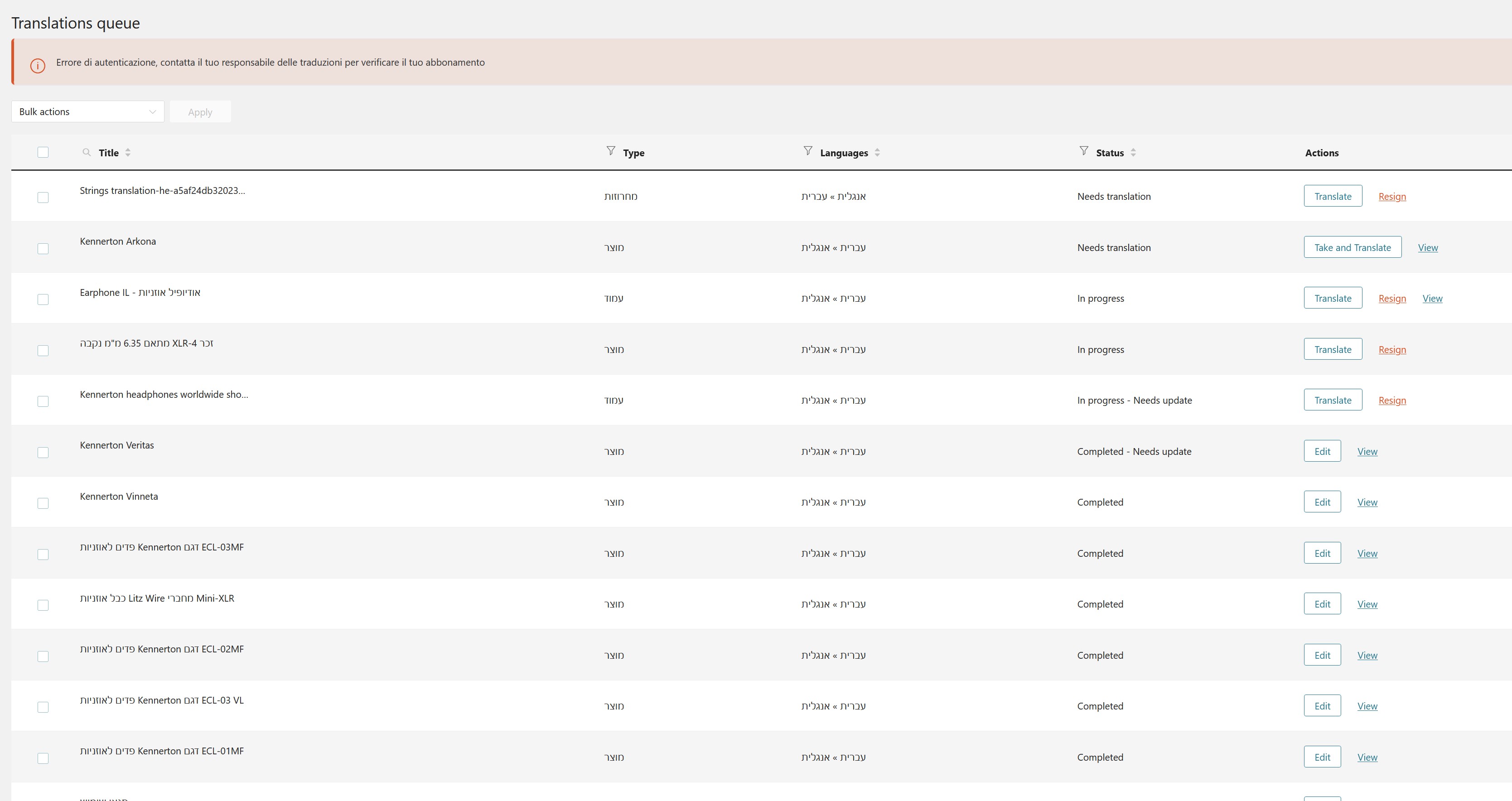This screenshot has height=801, width=1512.
Task: Open Kennerton headphones worldwide title text
Action: tap(164, 394)
